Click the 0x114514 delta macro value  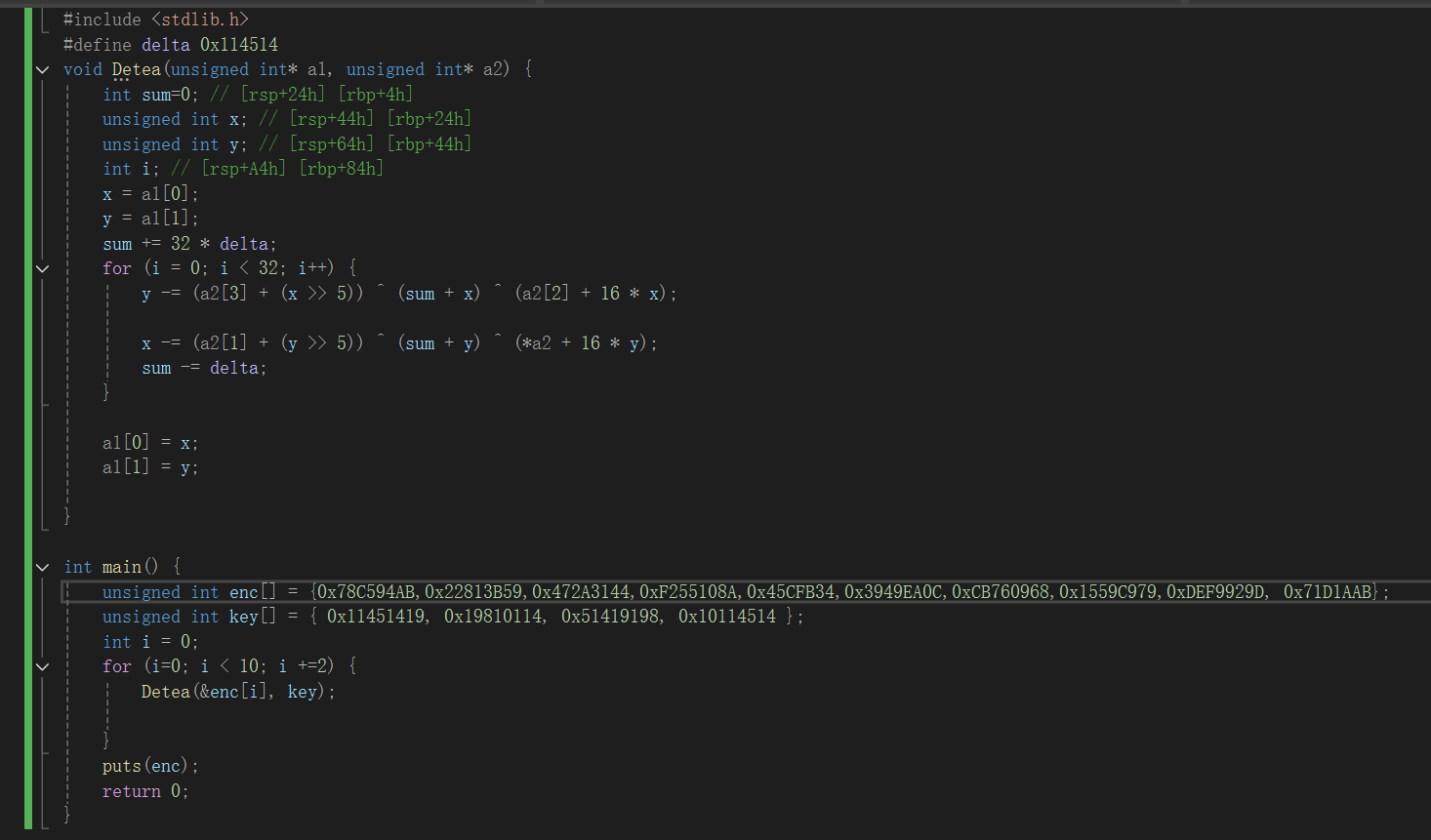click(239, 45)
